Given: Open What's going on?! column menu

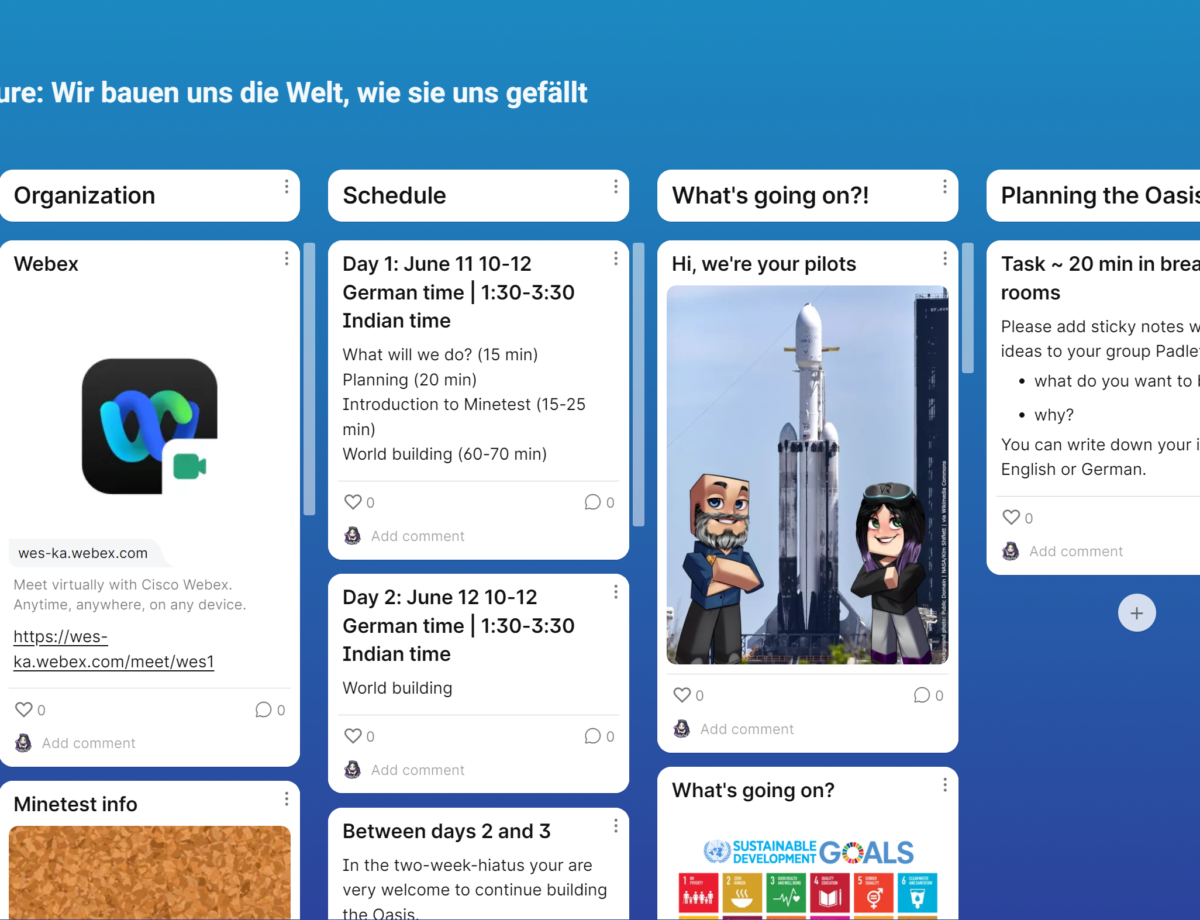Looking at the screenshot, I should pos(944,187).
